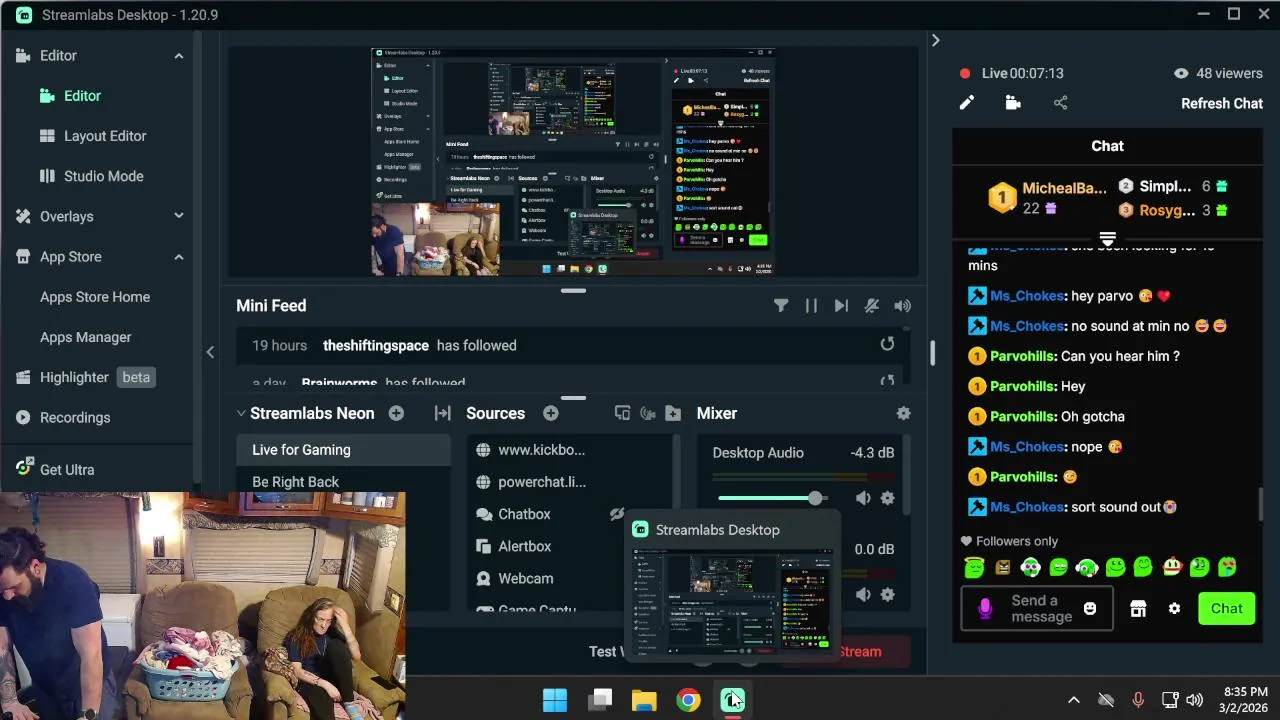Open the Editor page in the sidebar
This screenshot has height=720, width=1280.
coord(82,96)
